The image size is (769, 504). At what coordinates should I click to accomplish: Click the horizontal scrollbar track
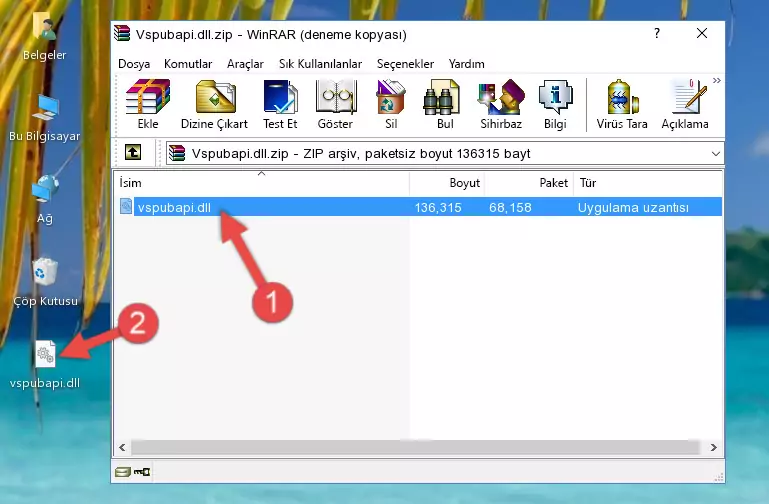point(415,447)
